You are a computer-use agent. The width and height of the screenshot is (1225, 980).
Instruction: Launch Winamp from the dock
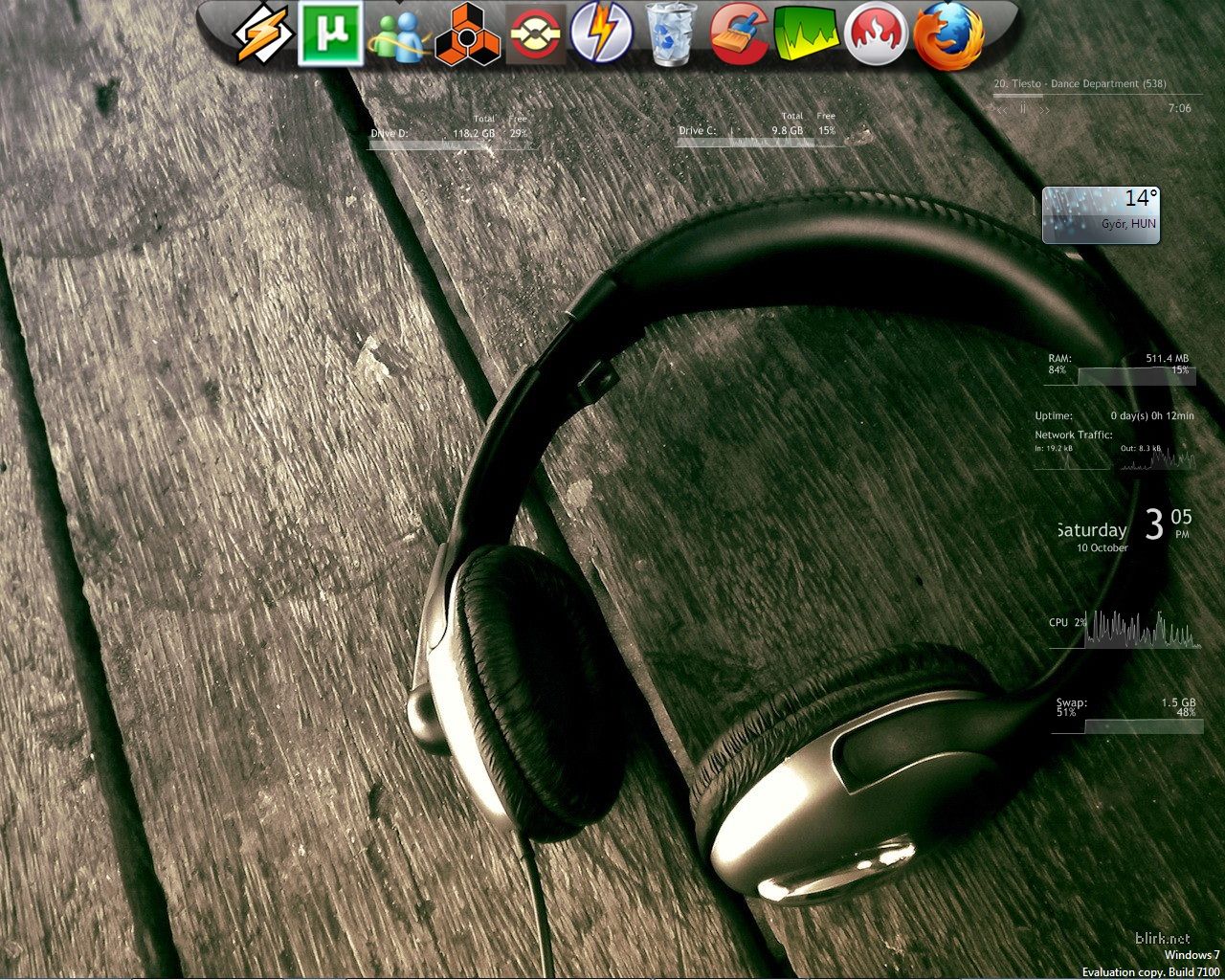[x=259, y=33]
